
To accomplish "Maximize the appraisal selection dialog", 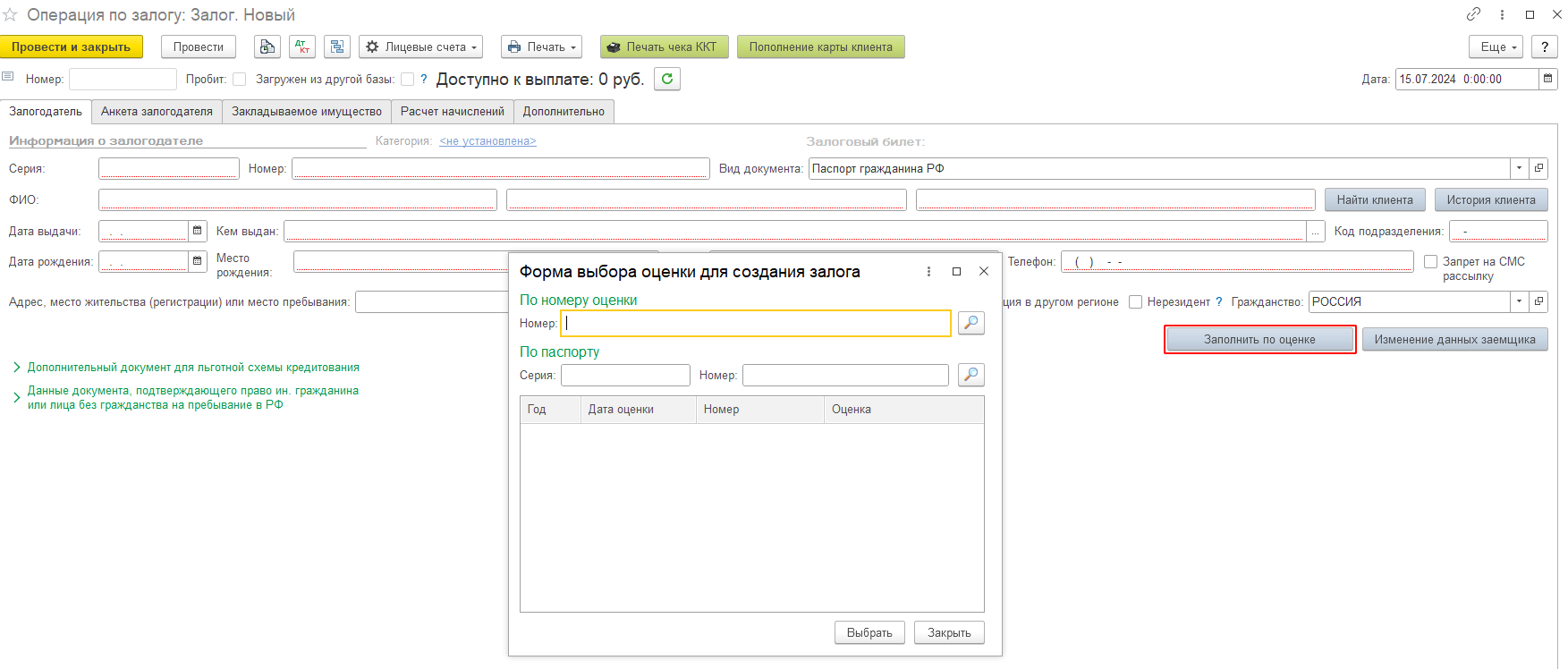I will (956, 271).
